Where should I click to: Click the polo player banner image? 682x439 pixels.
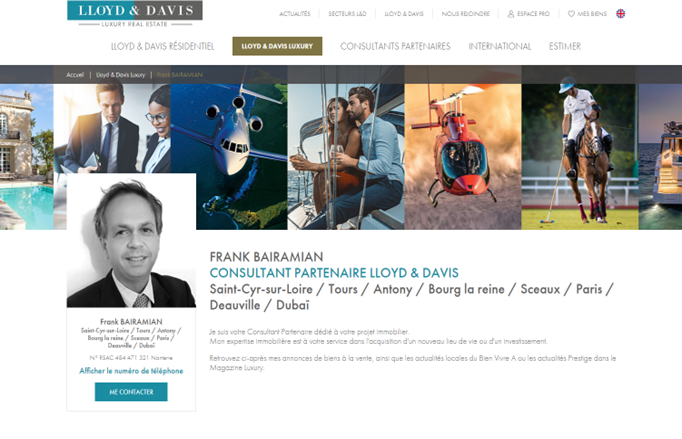click(580, 157)
